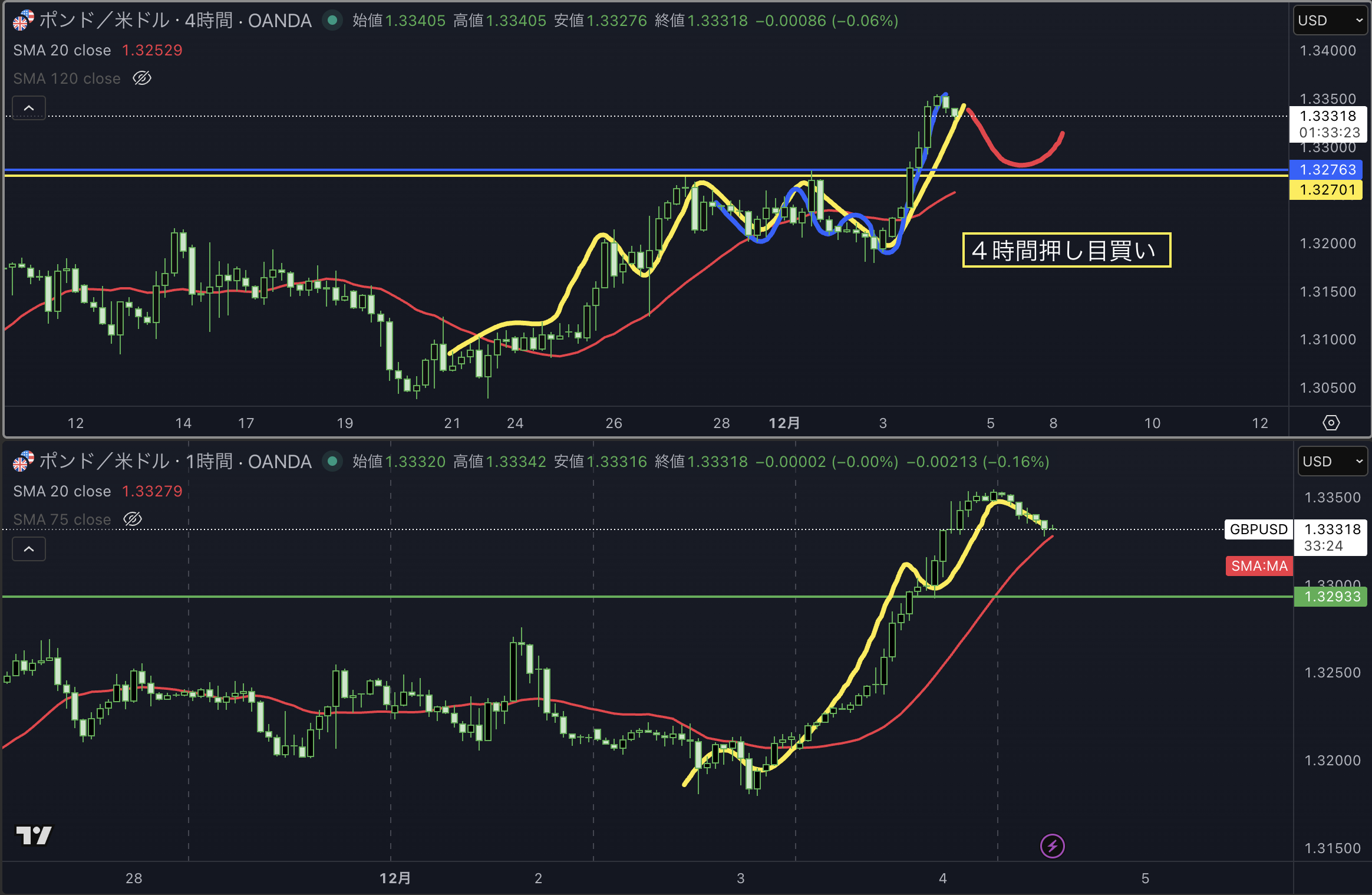Viewport: 1372px width, 895px height.
Task: Open USD currency dropdown on top chart
Action: tap(1330, 21)
